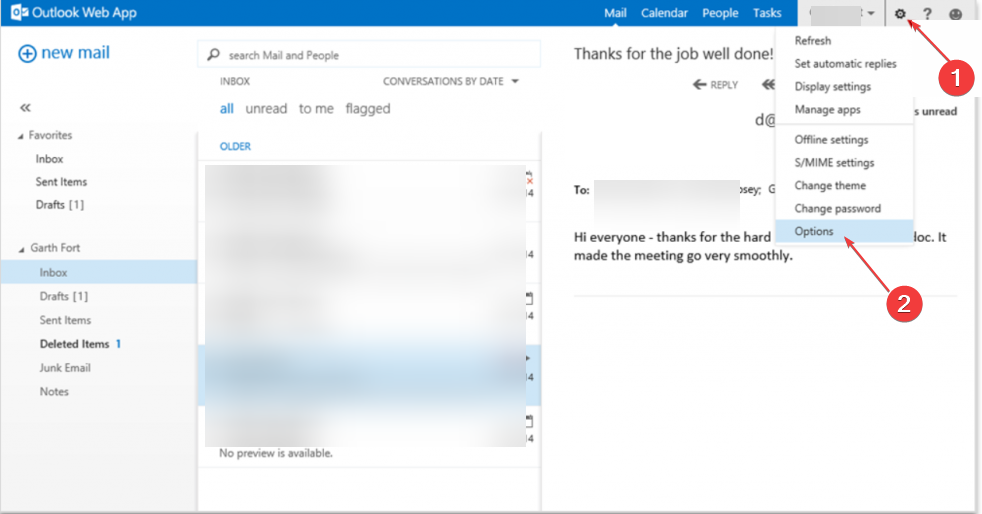Switch to the Mail tab

coord(615,13)
